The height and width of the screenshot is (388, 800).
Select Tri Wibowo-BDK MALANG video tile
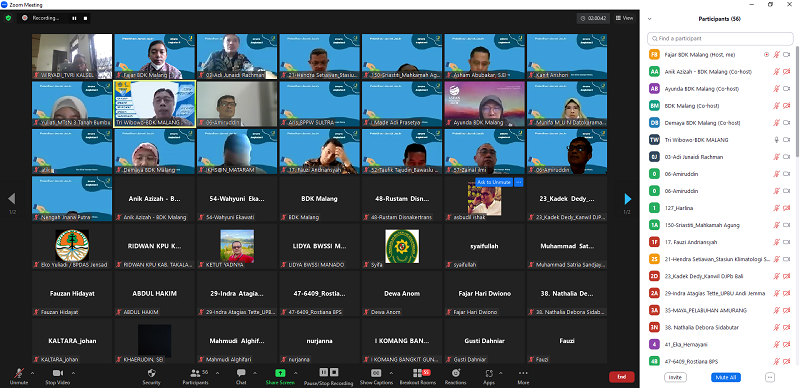pyautogui.click(x=155, y=104)
